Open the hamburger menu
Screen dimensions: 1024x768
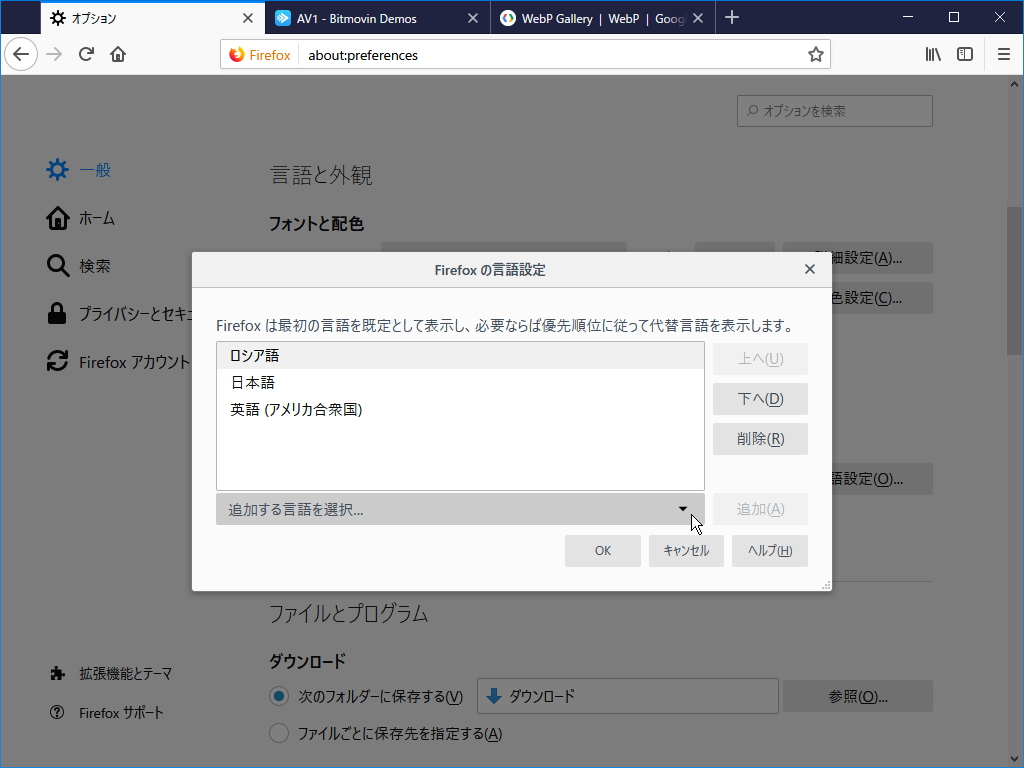[1003, 54]
